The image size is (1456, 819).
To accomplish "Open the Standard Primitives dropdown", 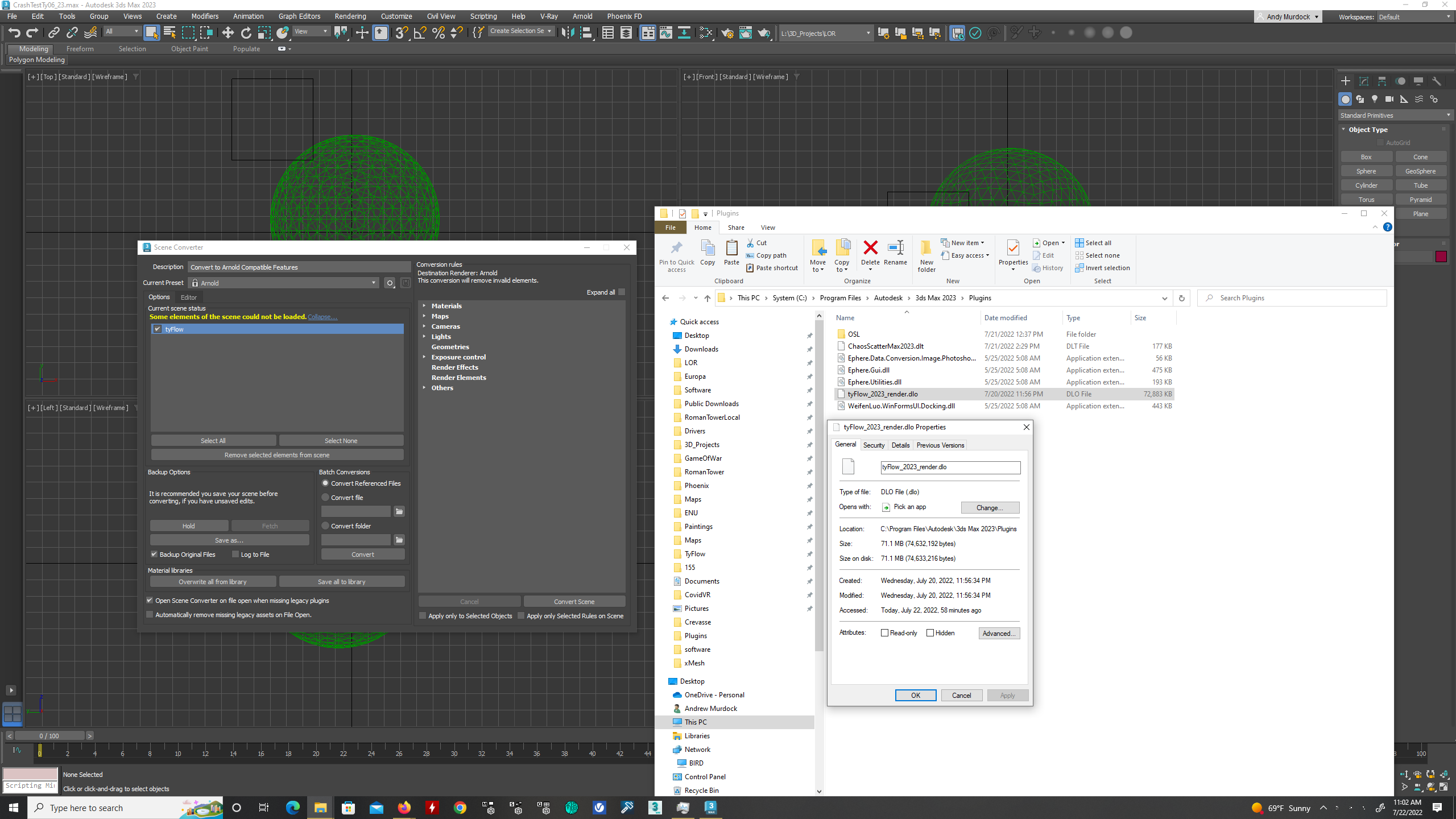I will (x=1395, y=115).
